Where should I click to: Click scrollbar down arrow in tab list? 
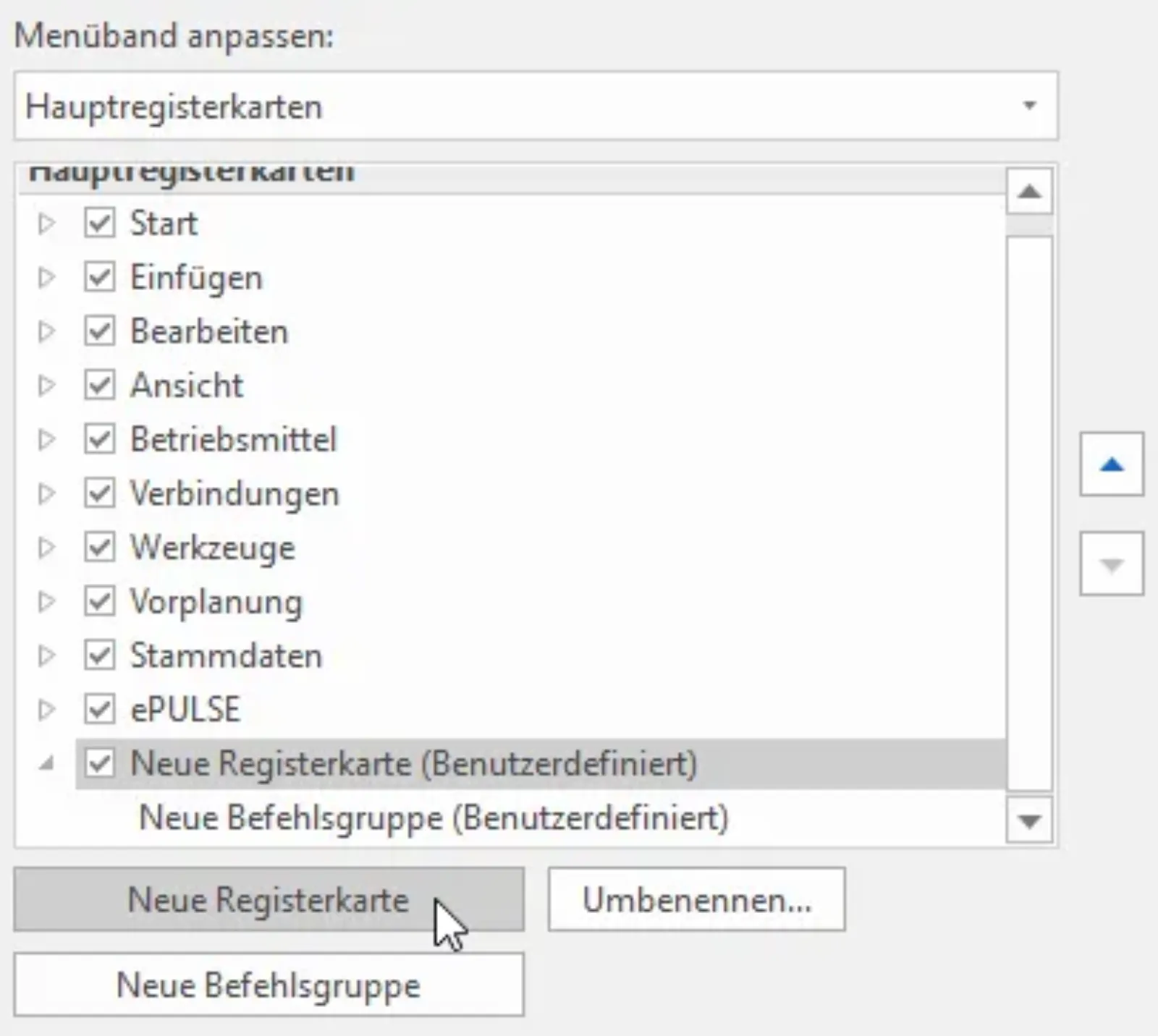coord(1029,820)
